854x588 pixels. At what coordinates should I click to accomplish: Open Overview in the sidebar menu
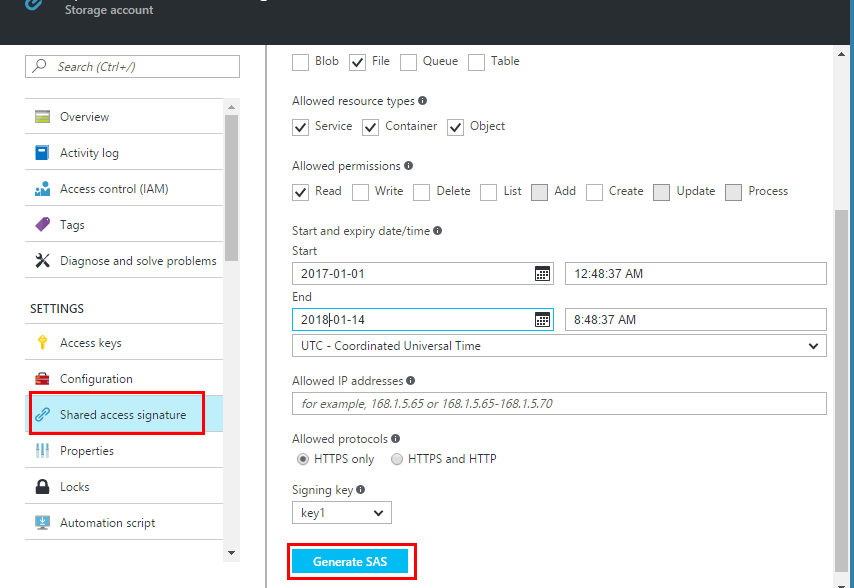(x=124, y=117)
